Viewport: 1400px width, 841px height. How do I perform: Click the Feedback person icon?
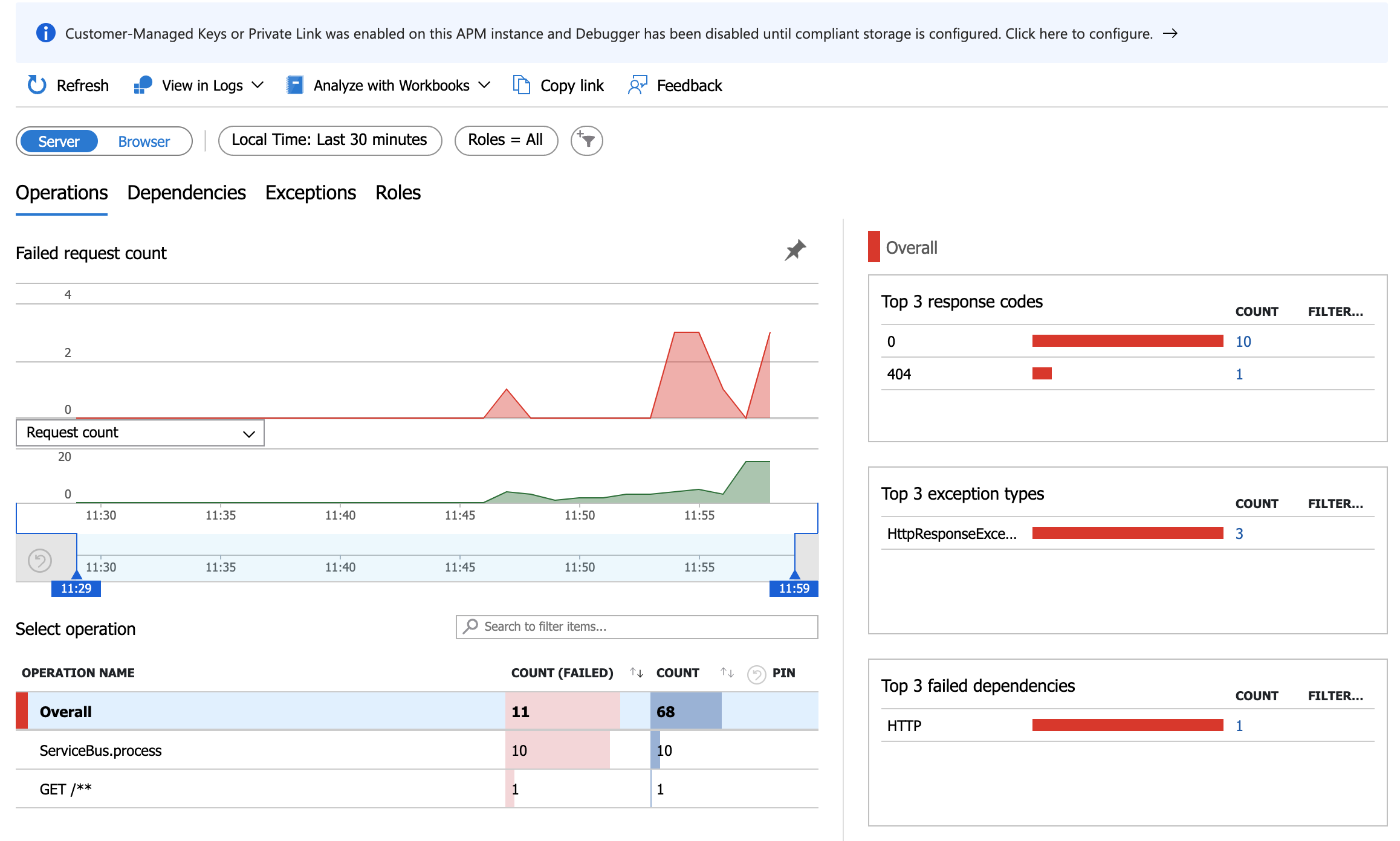[x=637, y=85]
